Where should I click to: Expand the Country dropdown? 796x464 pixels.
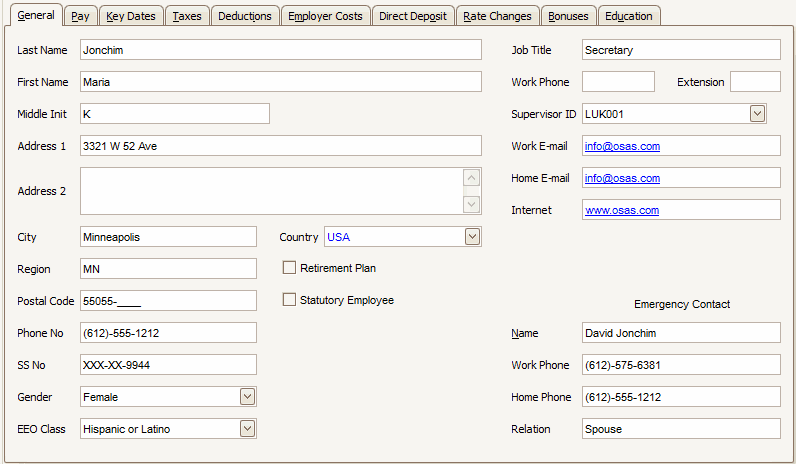(473, 237)
